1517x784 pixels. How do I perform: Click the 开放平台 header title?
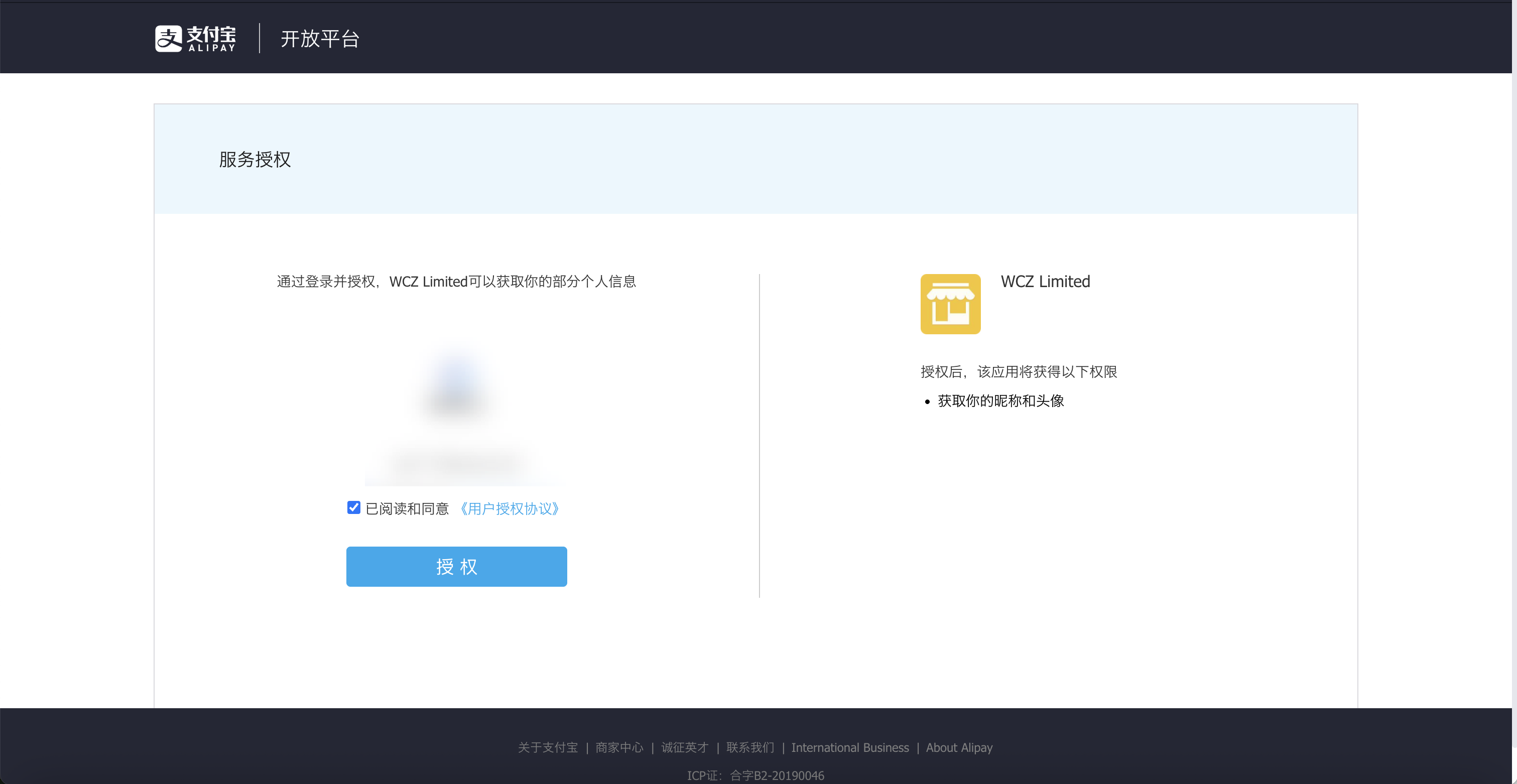pyautogui.click(x=320, y=39)
